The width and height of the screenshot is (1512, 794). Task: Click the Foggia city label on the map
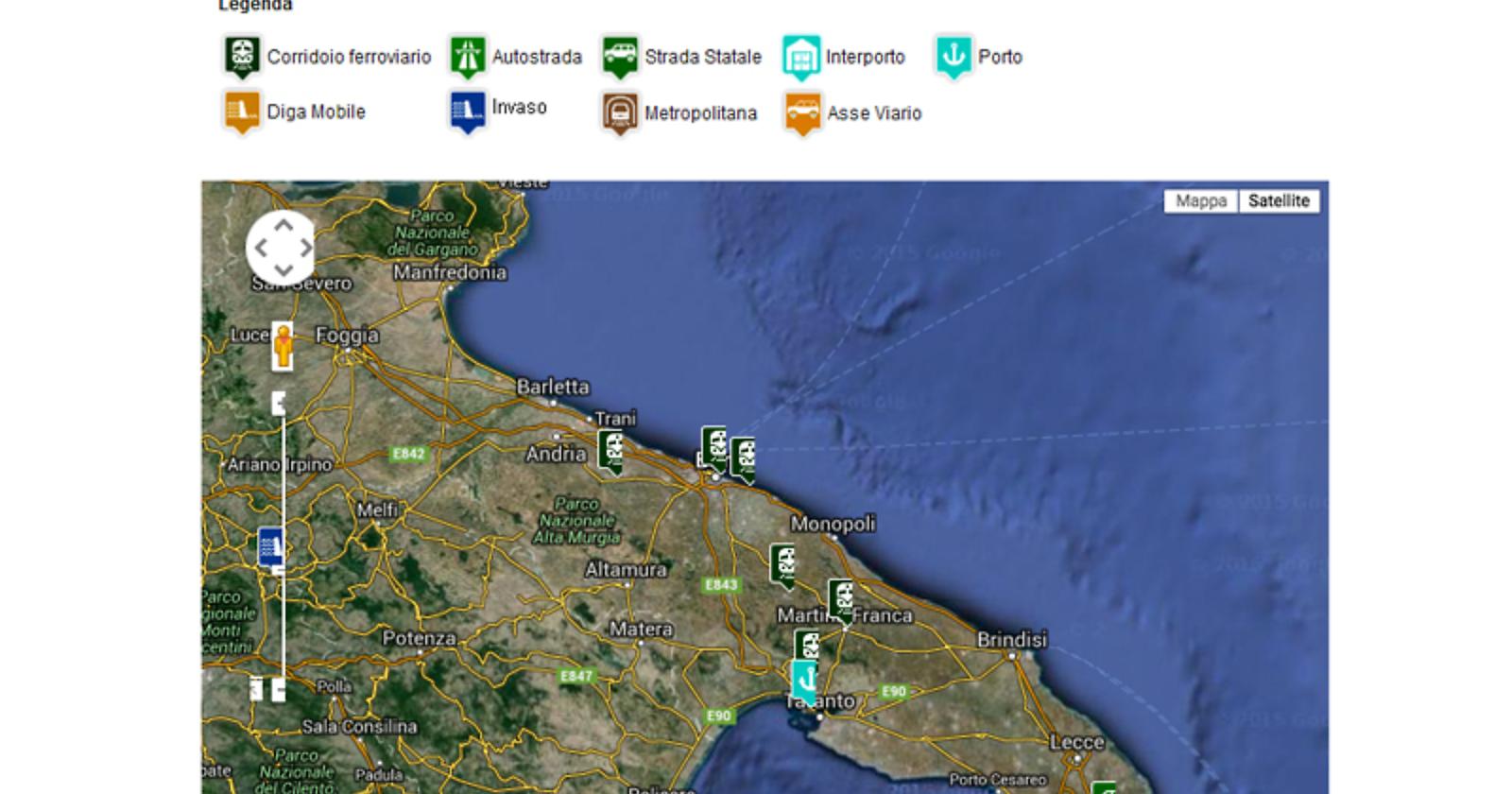click(x=347, y=336)
